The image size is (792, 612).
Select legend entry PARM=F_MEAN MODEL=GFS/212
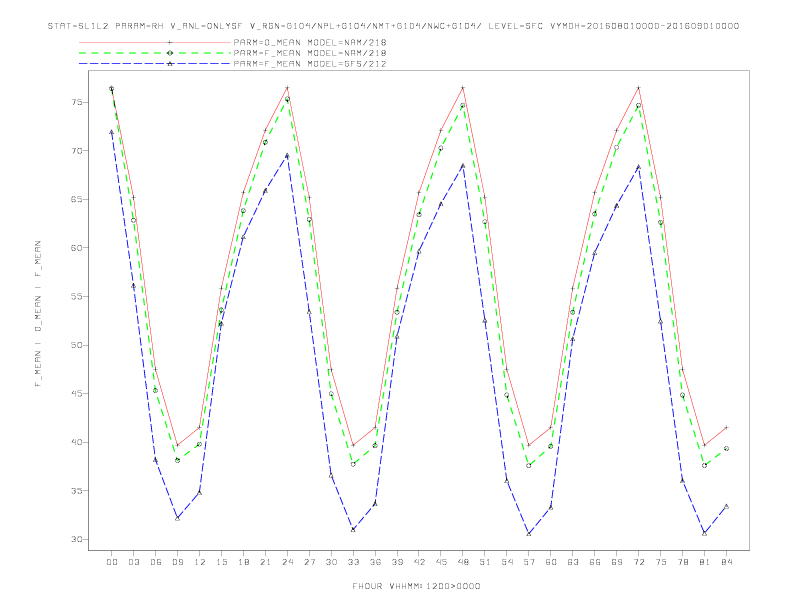tap(310, 64)
